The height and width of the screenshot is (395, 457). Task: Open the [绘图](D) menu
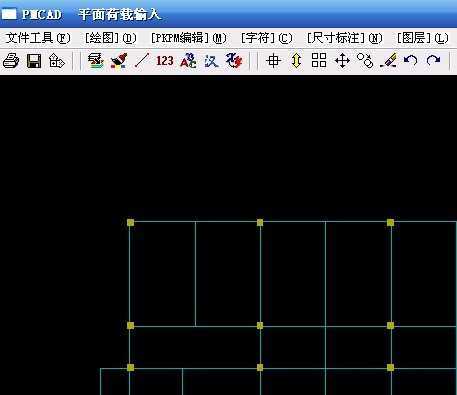click(111, 38)
